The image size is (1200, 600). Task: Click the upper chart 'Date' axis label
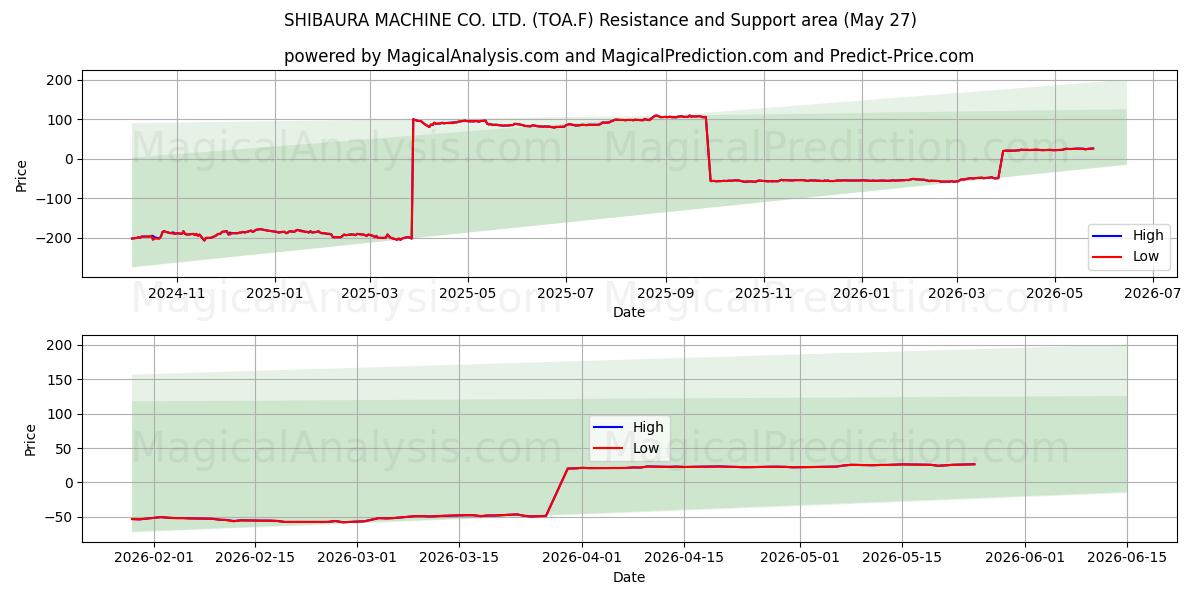(x=629, y=312)
